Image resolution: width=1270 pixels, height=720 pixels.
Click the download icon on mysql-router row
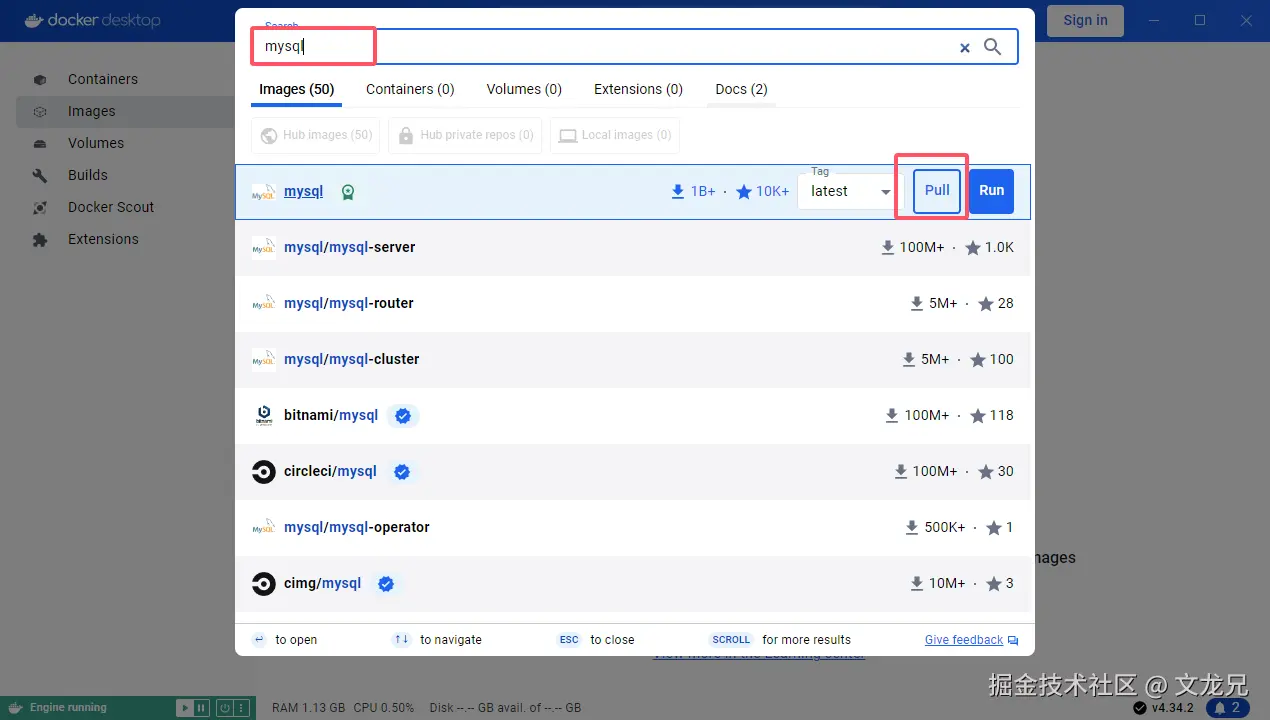tap(917, 303)
